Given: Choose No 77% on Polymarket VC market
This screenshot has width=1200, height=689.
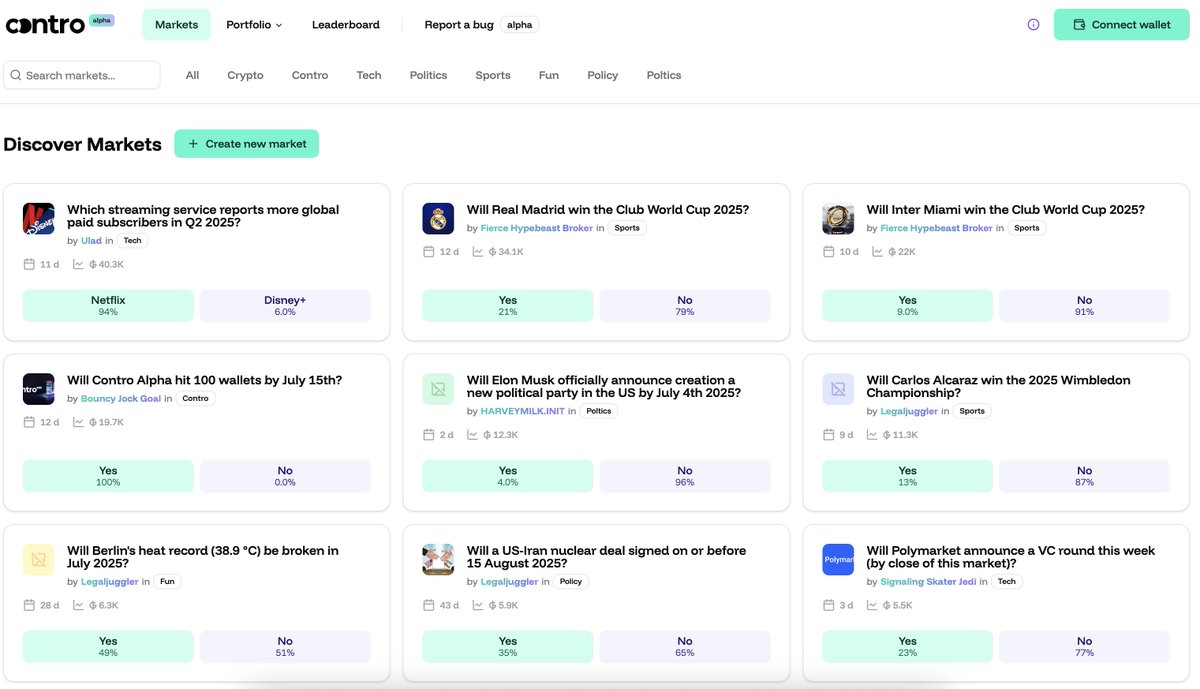Looking at the screenshot, I should [1085, 647].
